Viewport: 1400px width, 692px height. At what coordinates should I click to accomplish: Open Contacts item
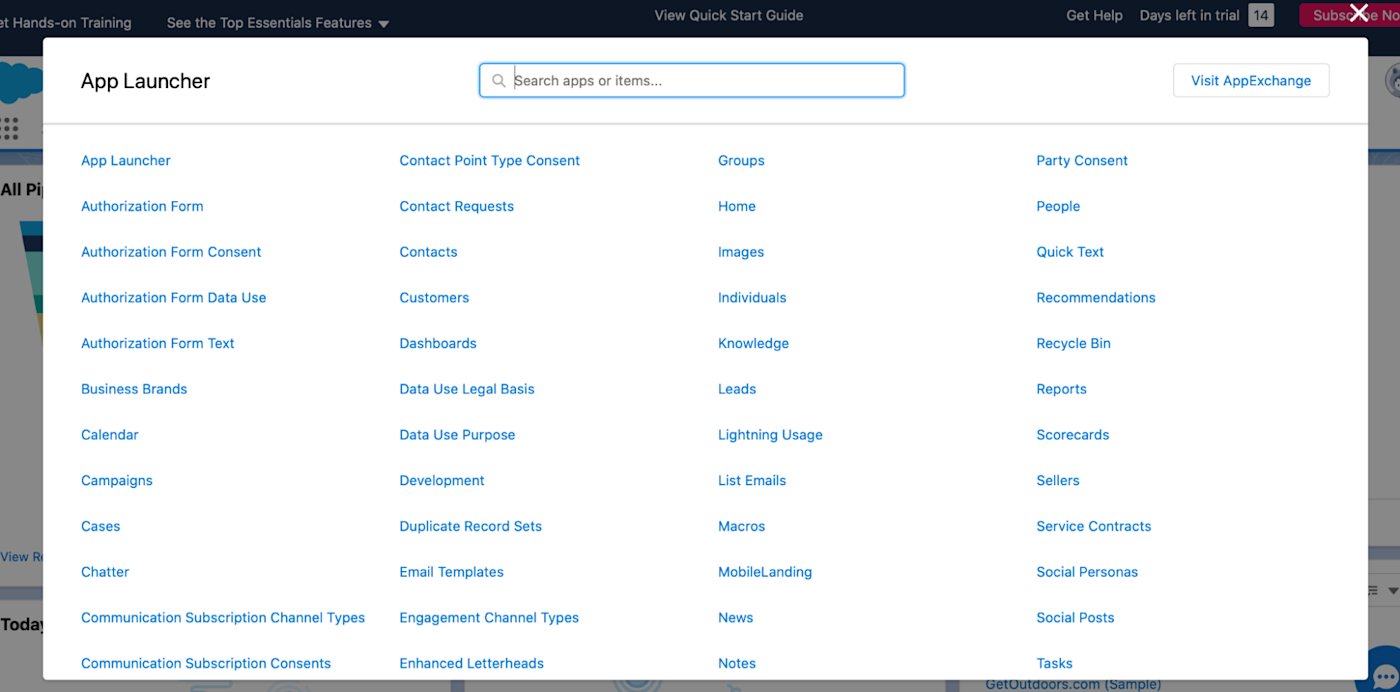click(x=429, y=252)
